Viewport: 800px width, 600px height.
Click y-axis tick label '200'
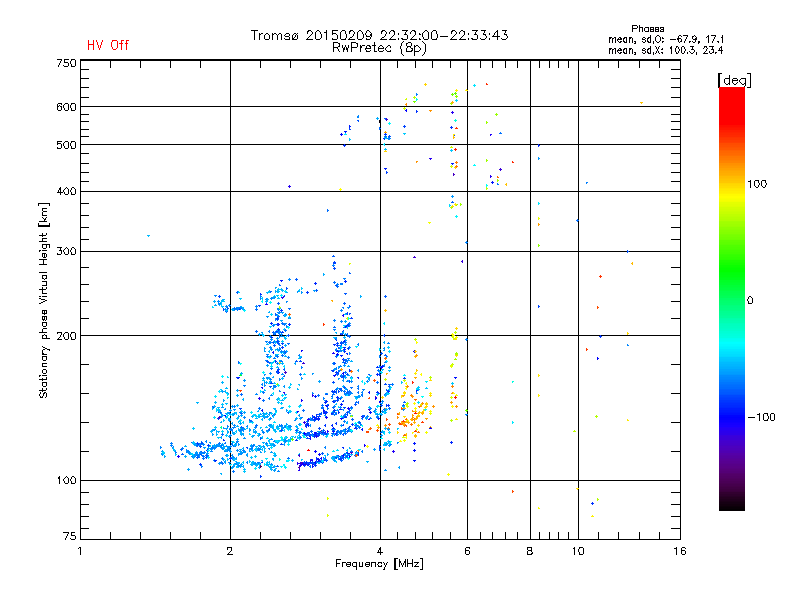point(66,336)
